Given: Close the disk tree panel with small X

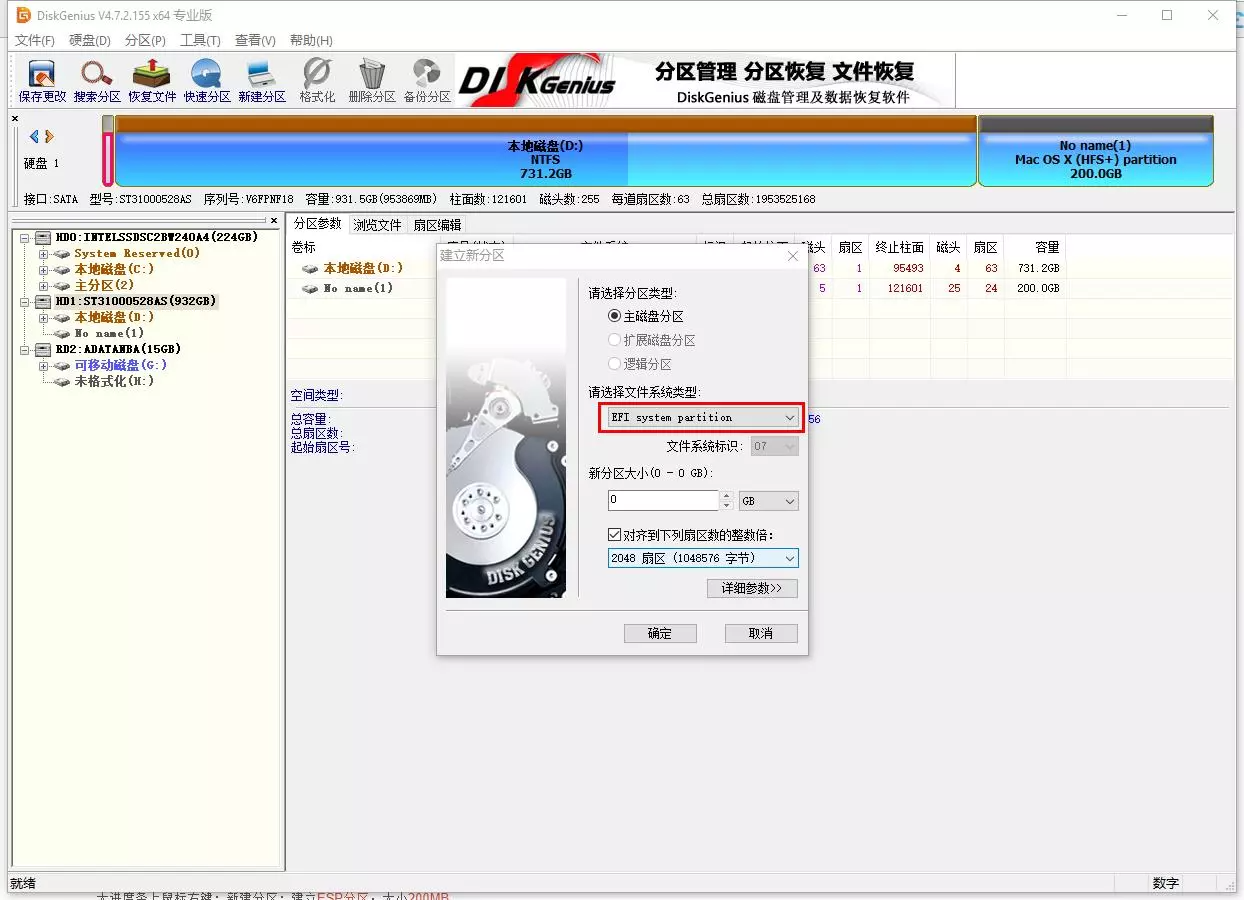Looking at the screenshot, I should coord(274,220).
